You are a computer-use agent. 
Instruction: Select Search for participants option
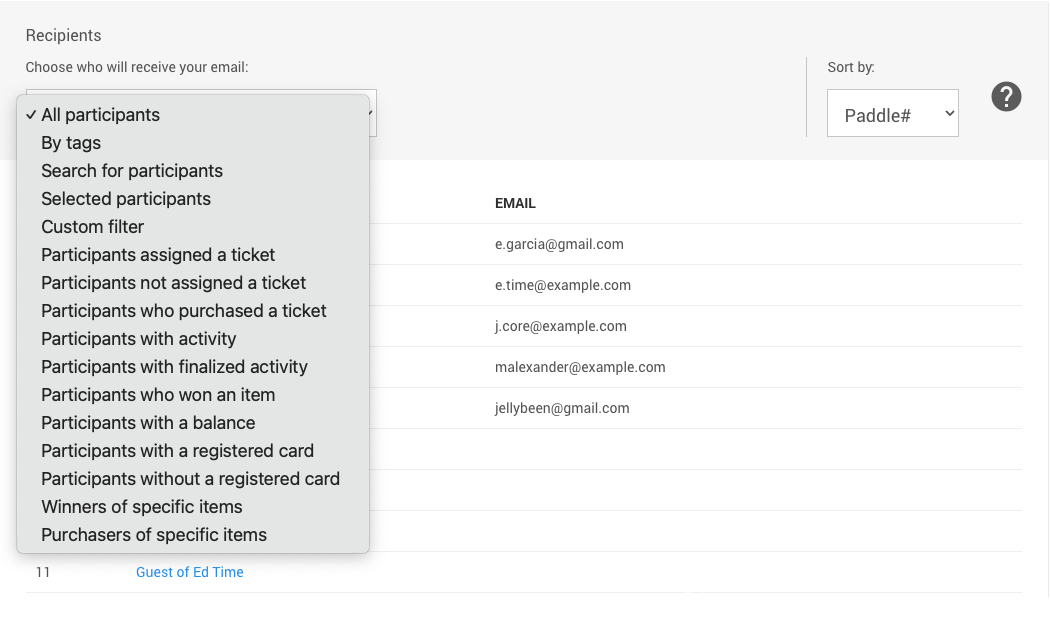132,171
